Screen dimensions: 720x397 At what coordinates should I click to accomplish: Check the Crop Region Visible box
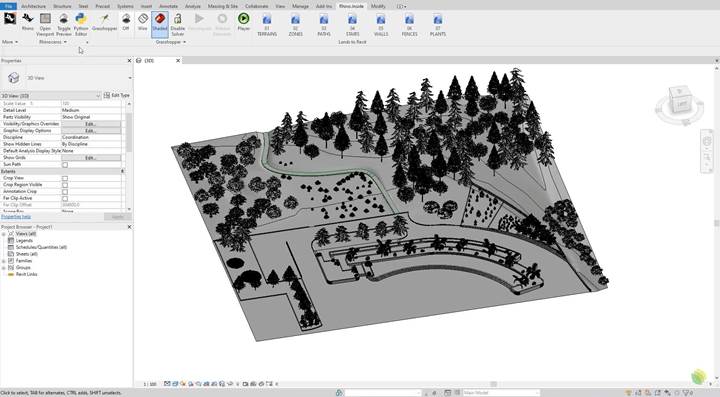click(65, 185)
